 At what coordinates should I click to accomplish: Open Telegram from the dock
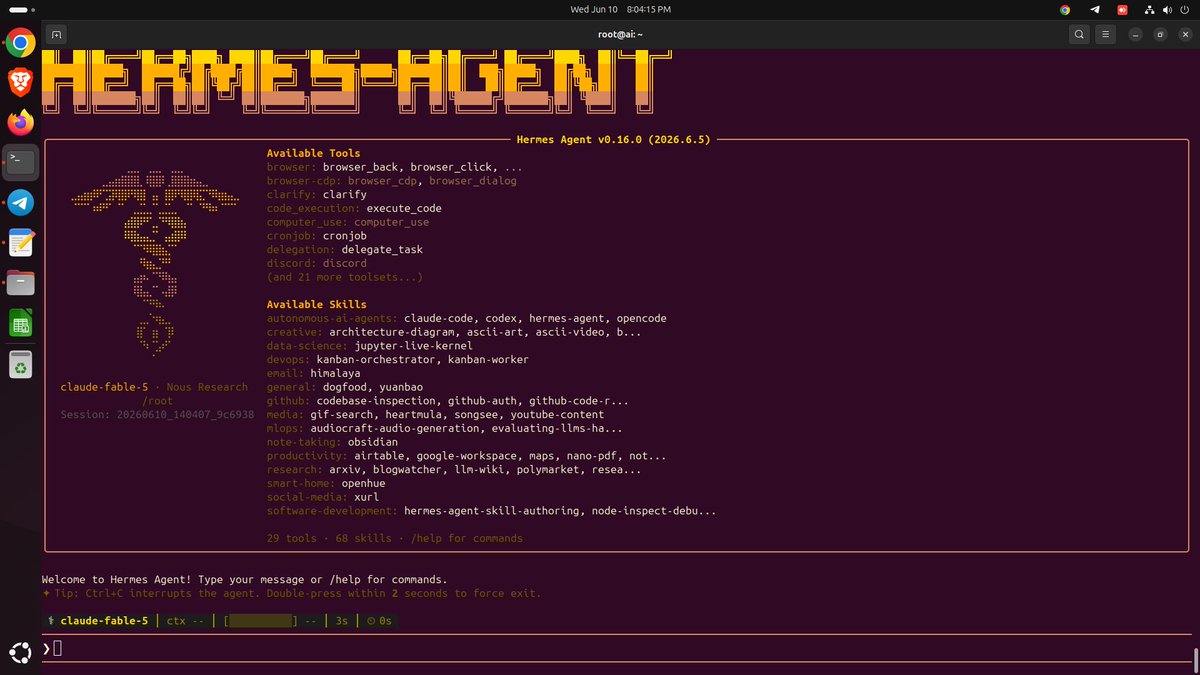21,203
